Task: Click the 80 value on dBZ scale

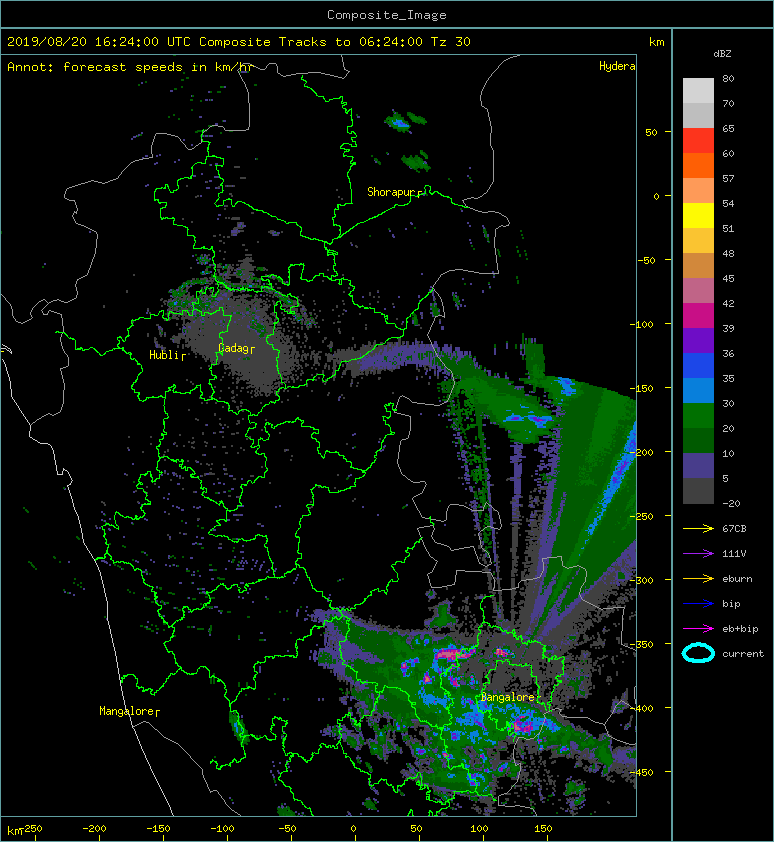Action: pos(728,78)
